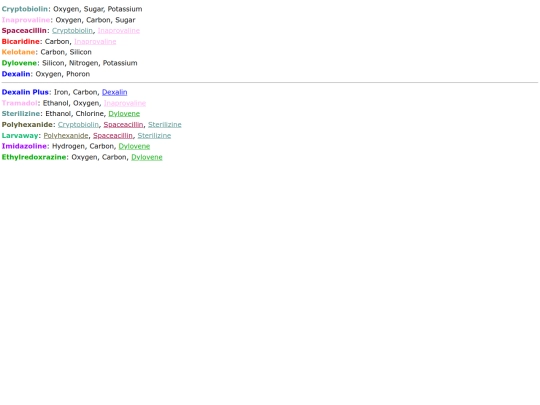540x405 pixels.
Task: Click Carbon in the Kelotane recipe
Action: (53, 52)
